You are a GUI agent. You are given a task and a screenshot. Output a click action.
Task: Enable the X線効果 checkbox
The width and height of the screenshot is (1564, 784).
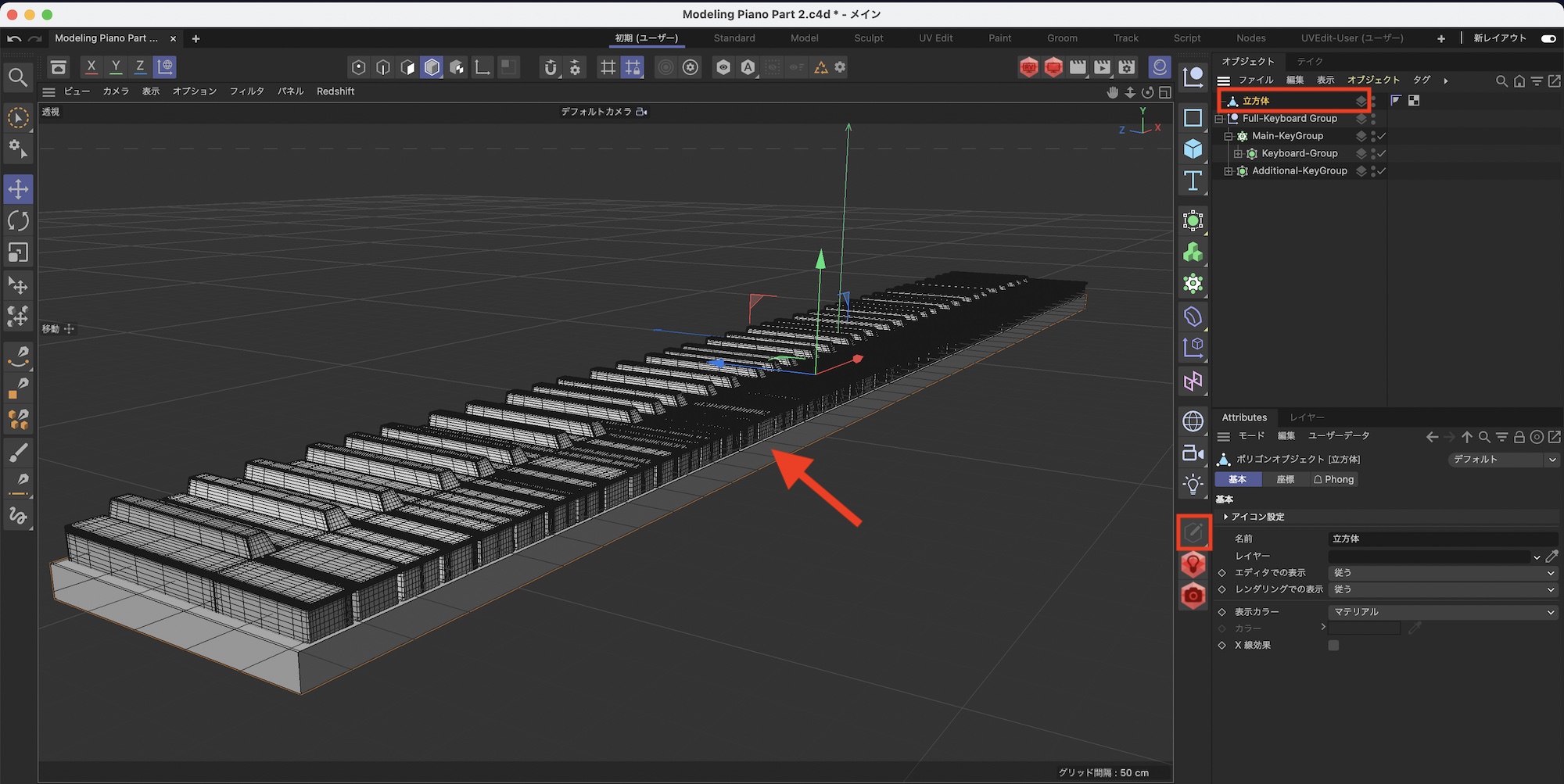pos(1333,646)
